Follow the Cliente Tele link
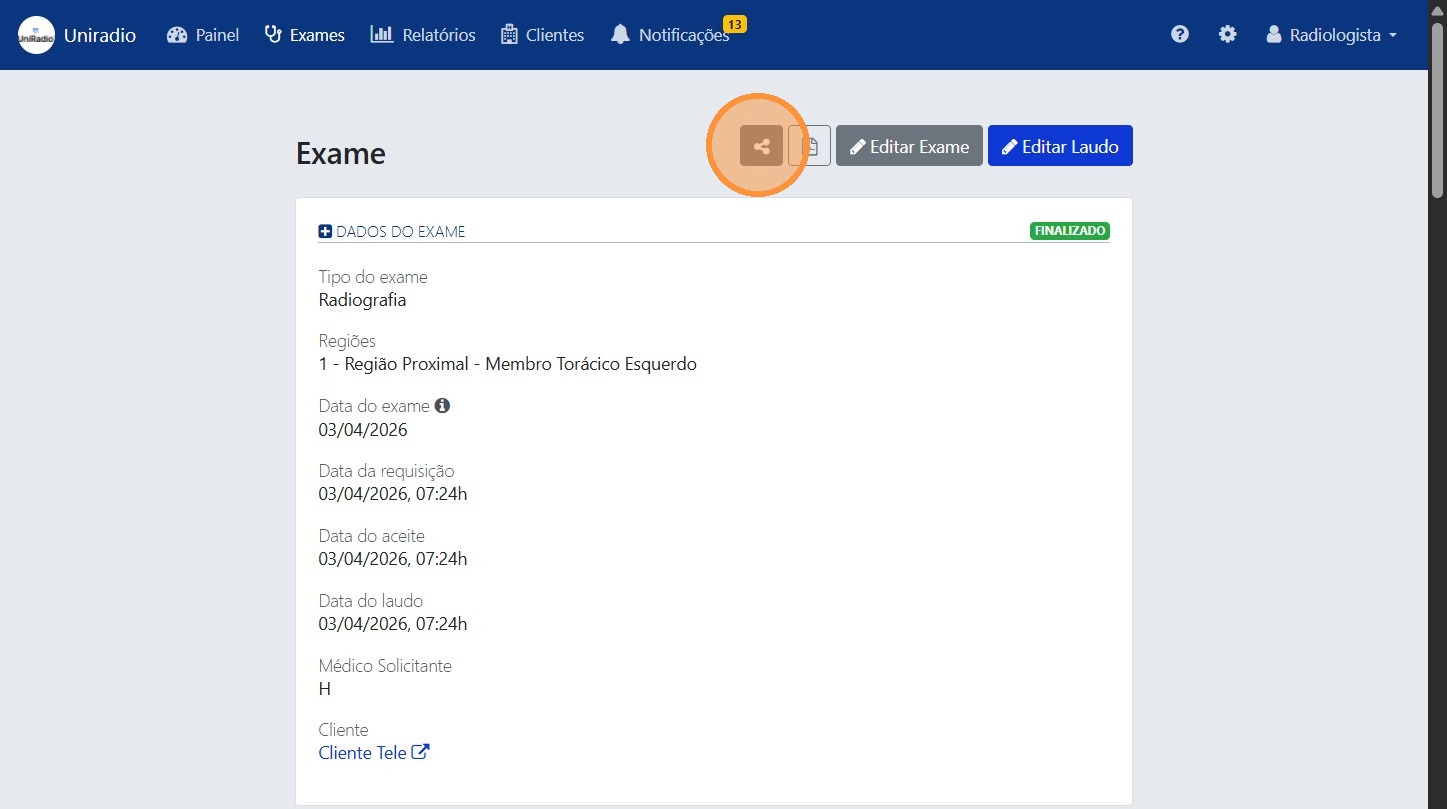This screenshot has height=809, width=1447. click(362, 753)
